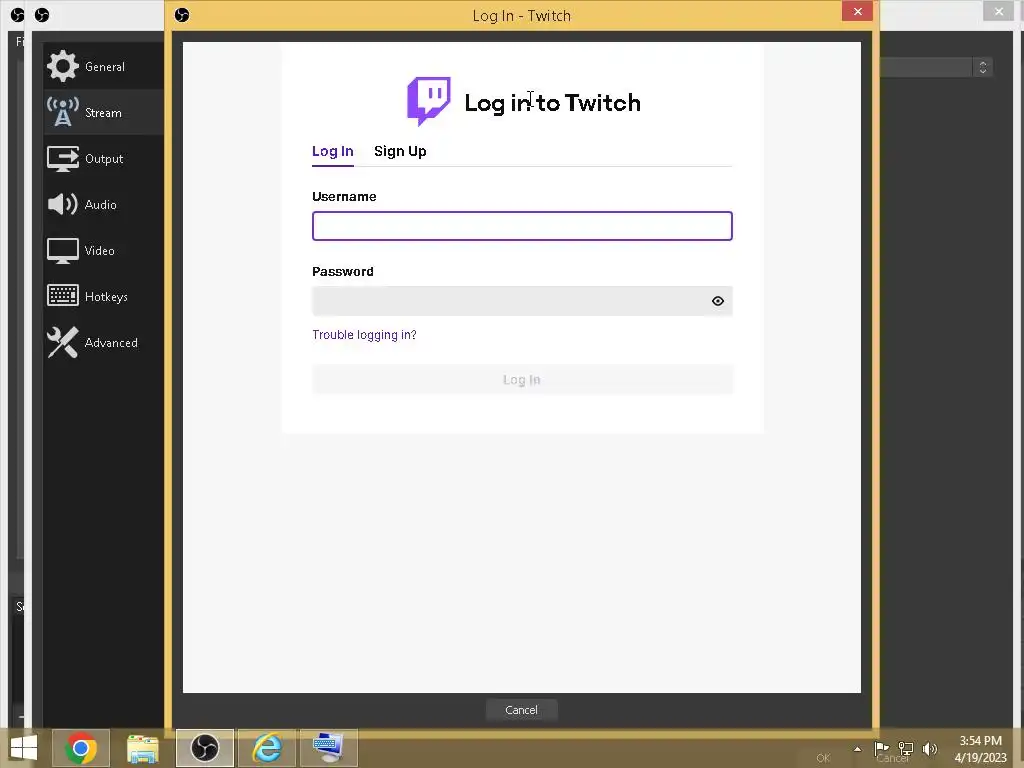Open the computer keyboard app on taskbar

click(328, 748)
